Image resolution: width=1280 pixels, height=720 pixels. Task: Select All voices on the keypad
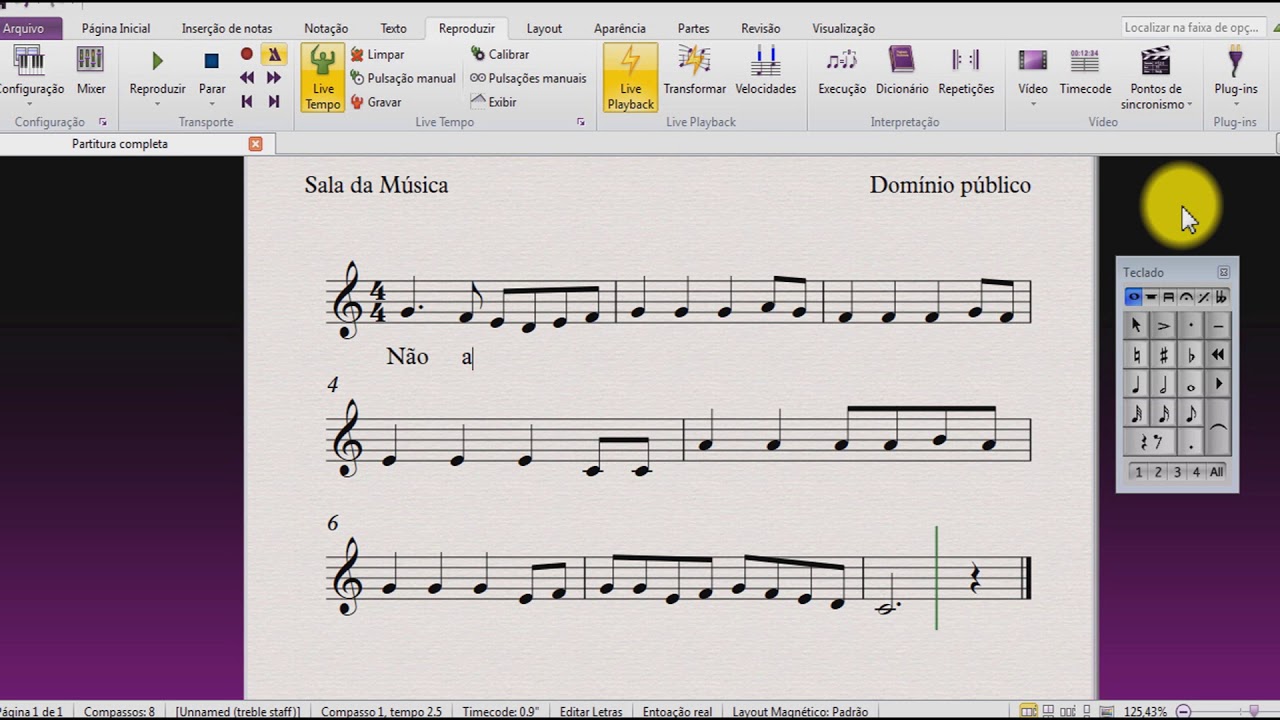(x=1216, y=472)
